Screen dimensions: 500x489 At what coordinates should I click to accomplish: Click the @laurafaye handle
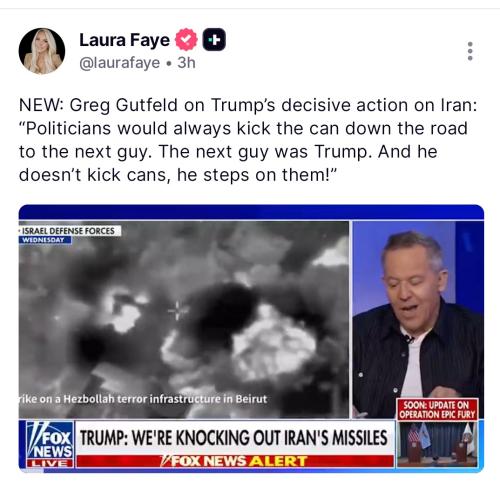120,63
